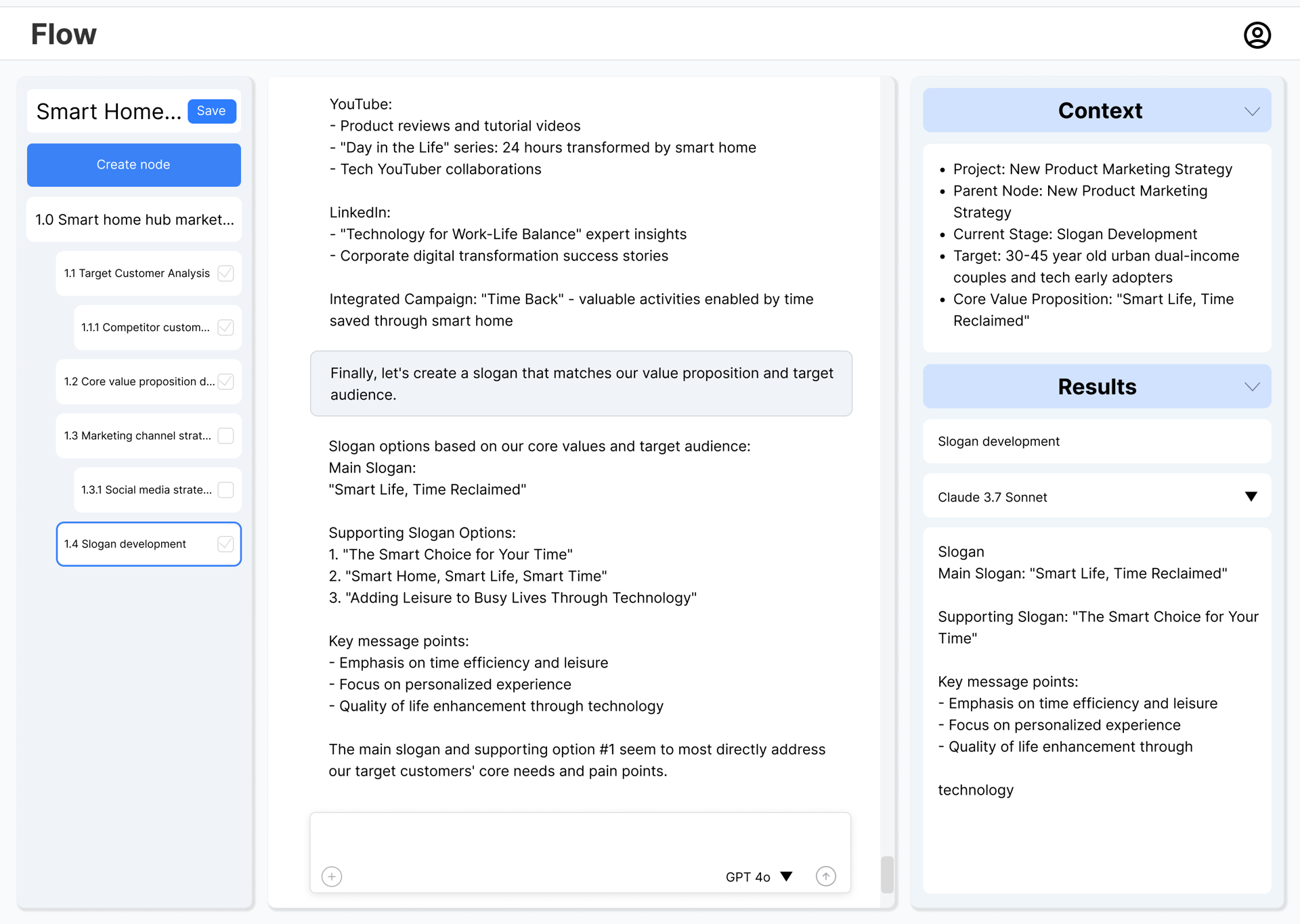Click the 'Main Slogan:' line in results
Image resolution: width=1300 pixels, height=924 pixels.
tap(1083, 573)
